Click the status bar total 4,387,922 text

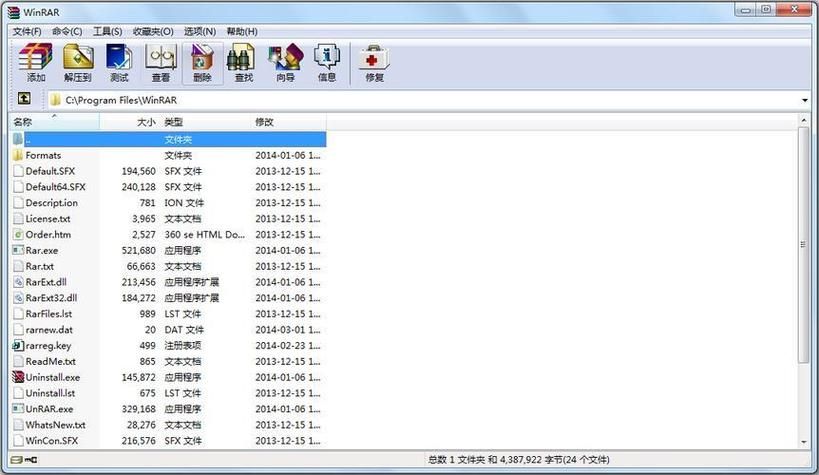click(x=518, y=460)
